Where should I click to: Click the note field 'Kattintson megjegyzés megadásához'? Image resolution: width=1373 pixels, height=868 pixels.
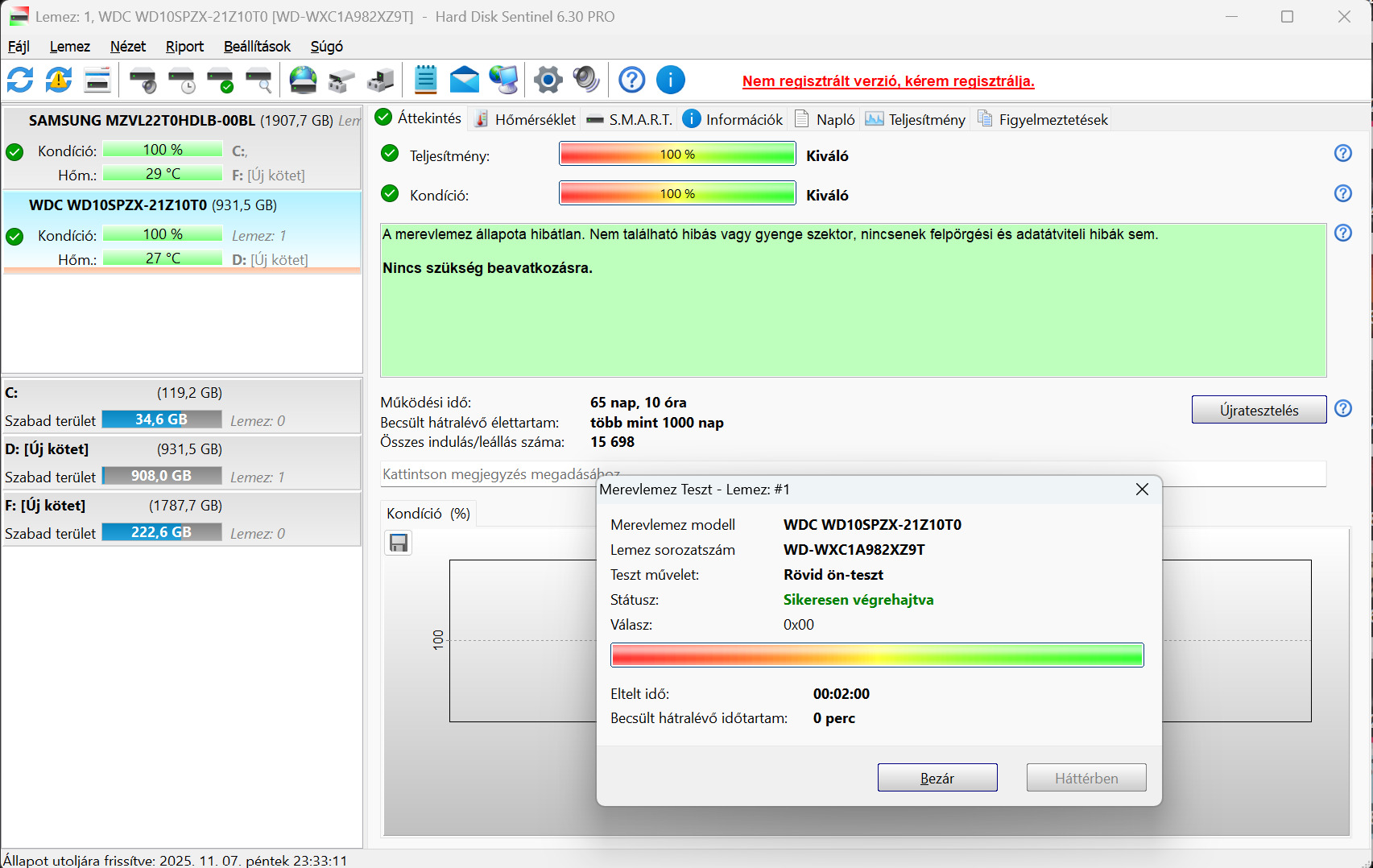pyautogui.click(x=853, y=474)
